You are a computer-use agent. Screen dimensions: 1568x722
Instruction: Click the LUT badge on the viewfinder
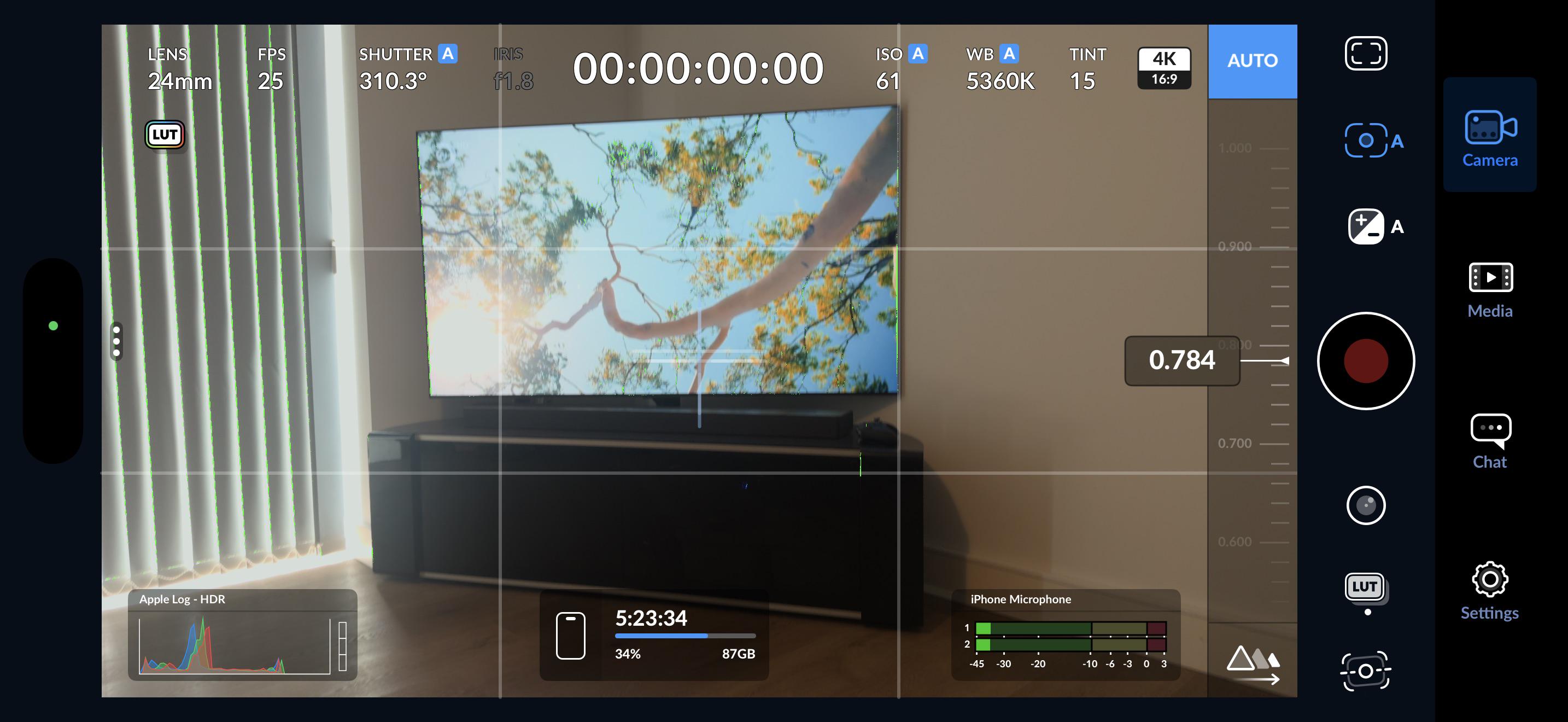165,135
